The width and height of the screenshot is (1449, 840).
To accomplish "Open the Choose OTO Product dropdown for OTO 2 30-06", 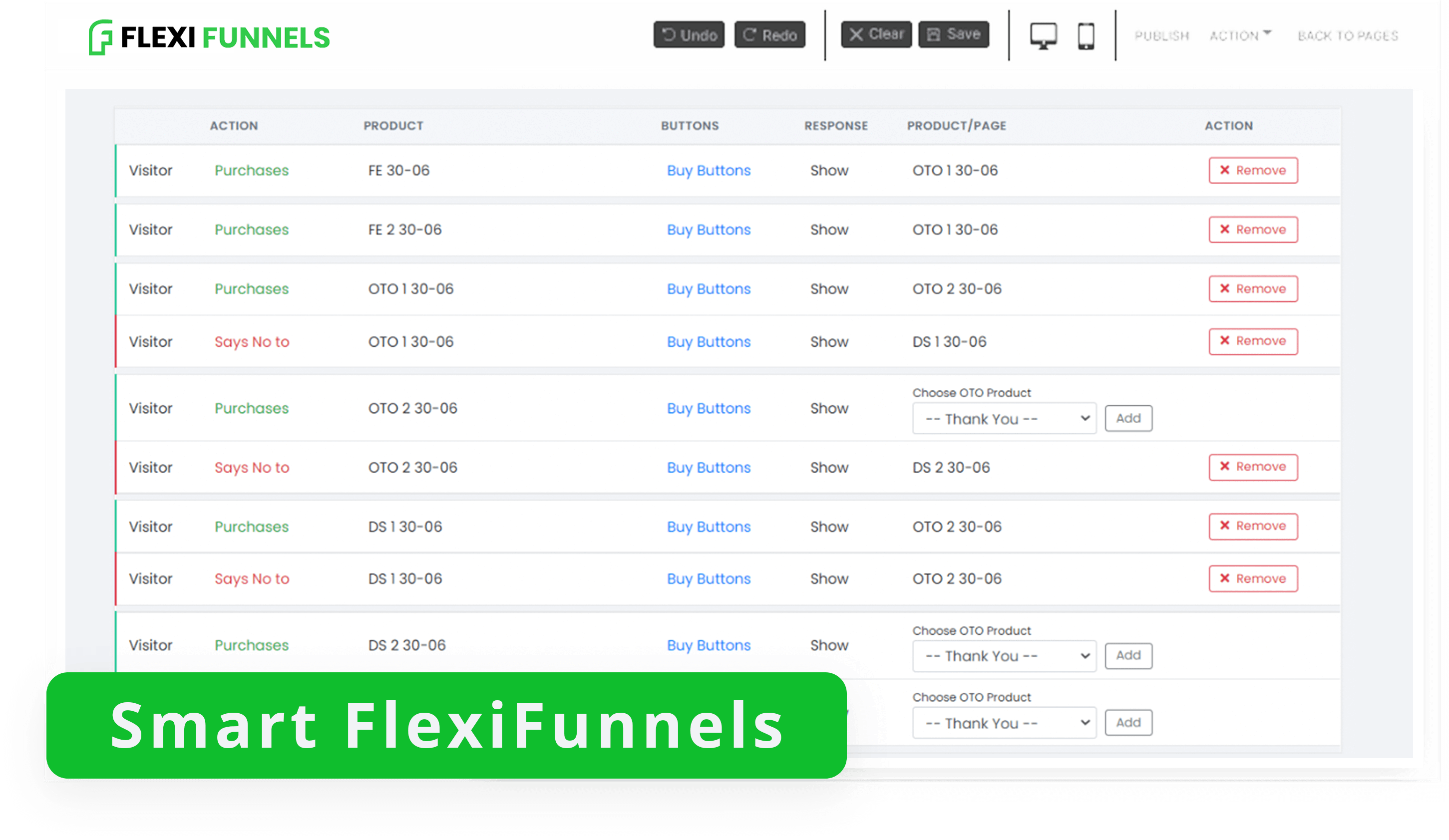I will point(1004,419).
